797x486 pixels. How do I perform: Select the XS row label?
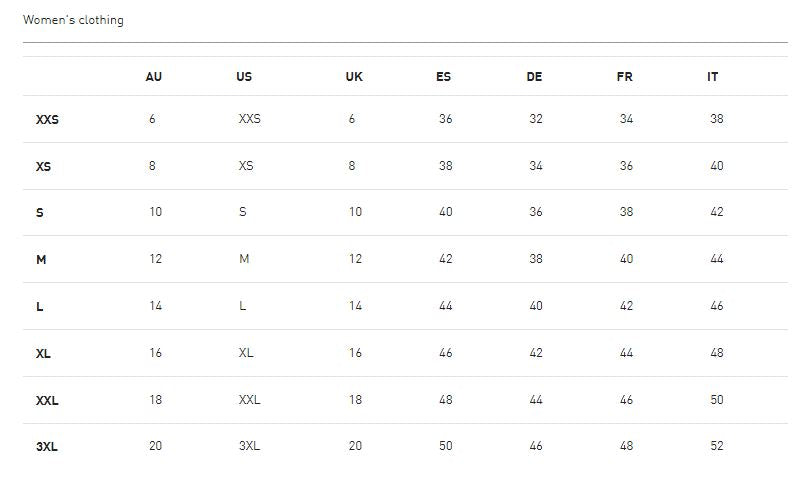pyautogui.click(x=43, y=167)
